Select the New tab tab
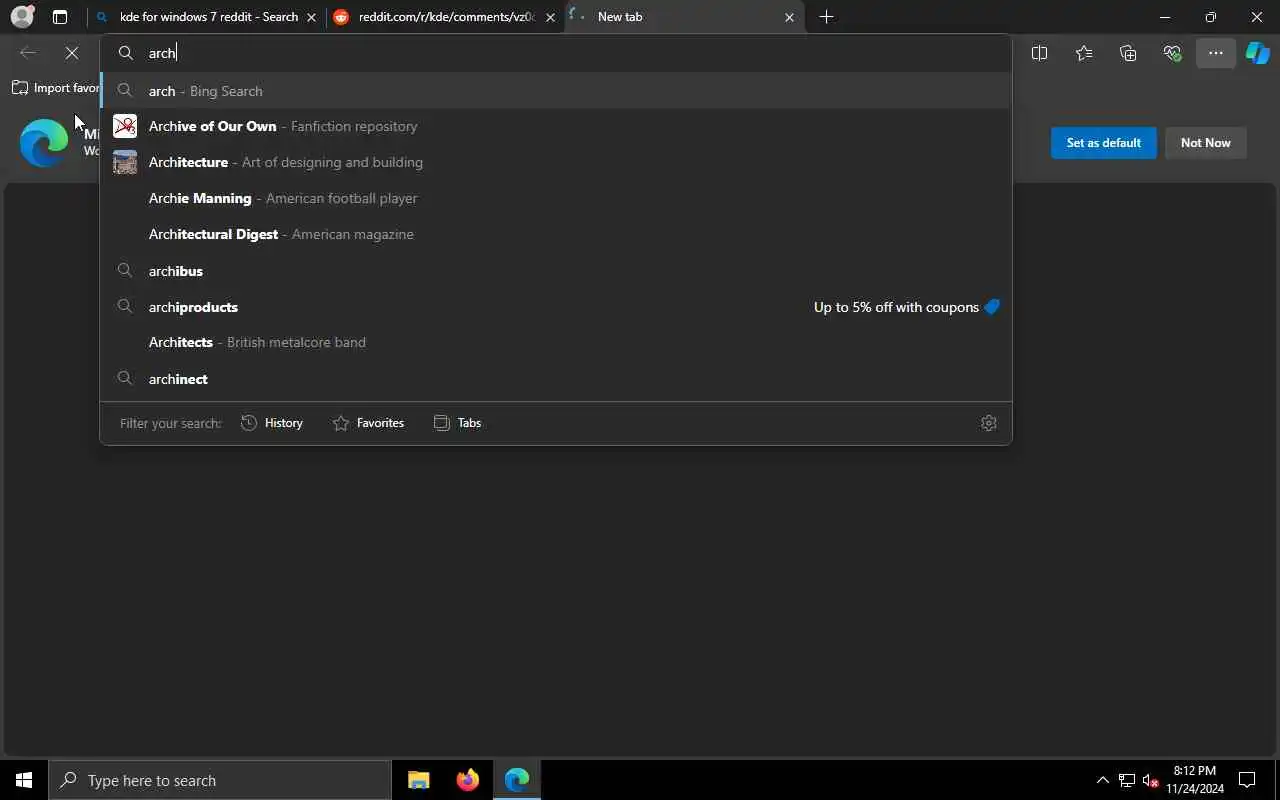 (x=685, y=17)
